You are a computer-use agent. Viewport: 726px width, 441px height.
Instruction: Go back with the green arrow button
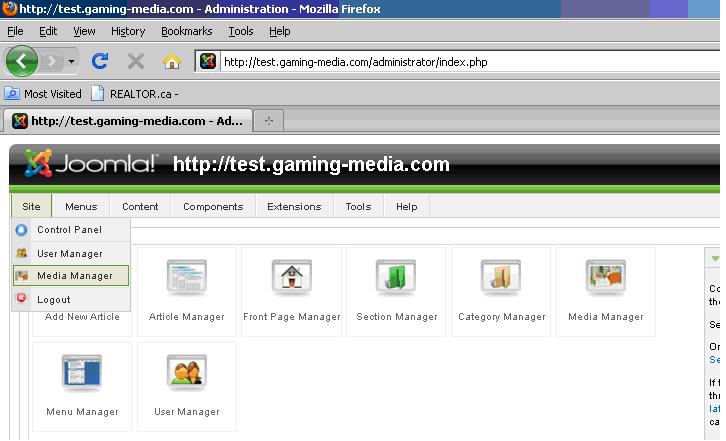(x=21, y=61)
